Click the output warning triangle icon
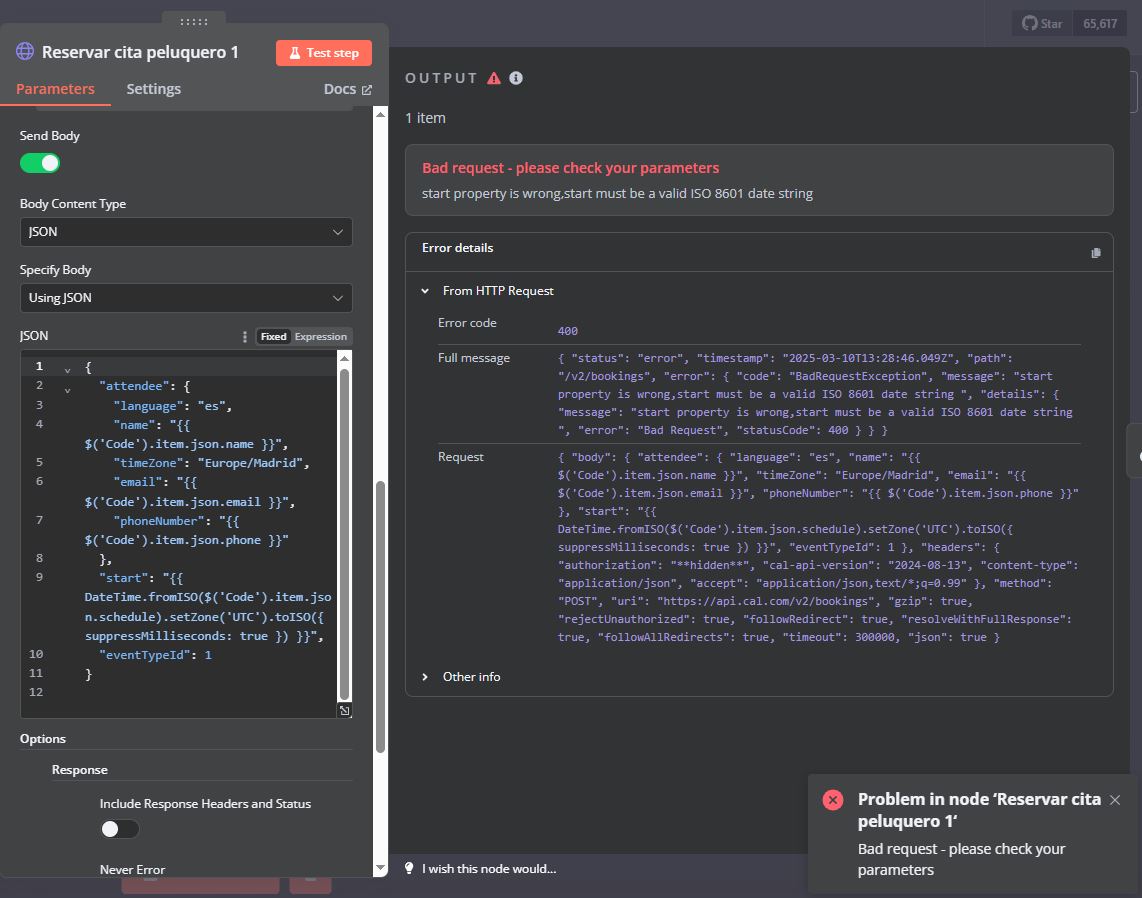This screenshot has height=898, width=1142. pyautogui.click(x=494, y=78)
